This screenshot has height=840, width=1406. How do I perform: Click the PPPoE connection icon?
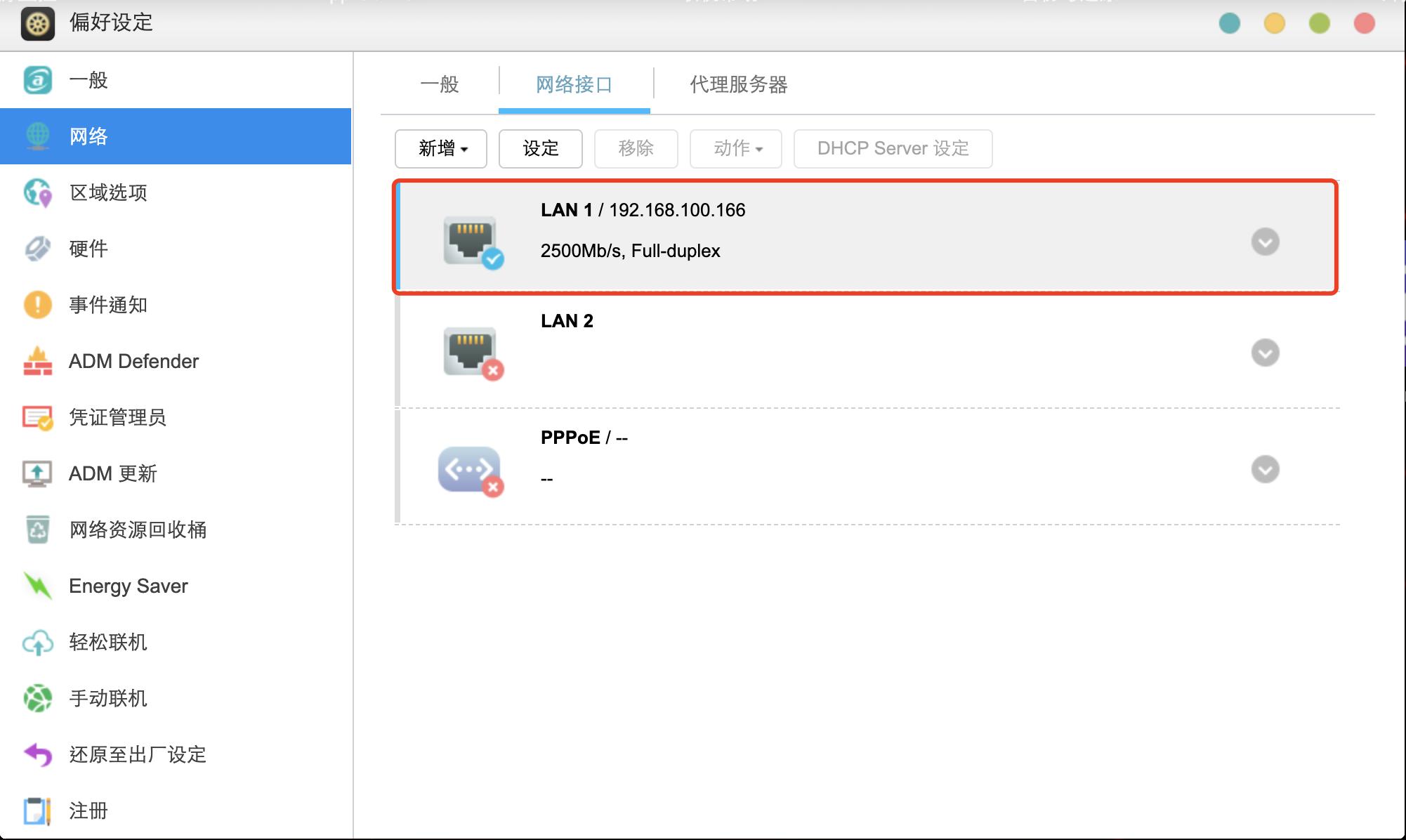pos(471,469)
